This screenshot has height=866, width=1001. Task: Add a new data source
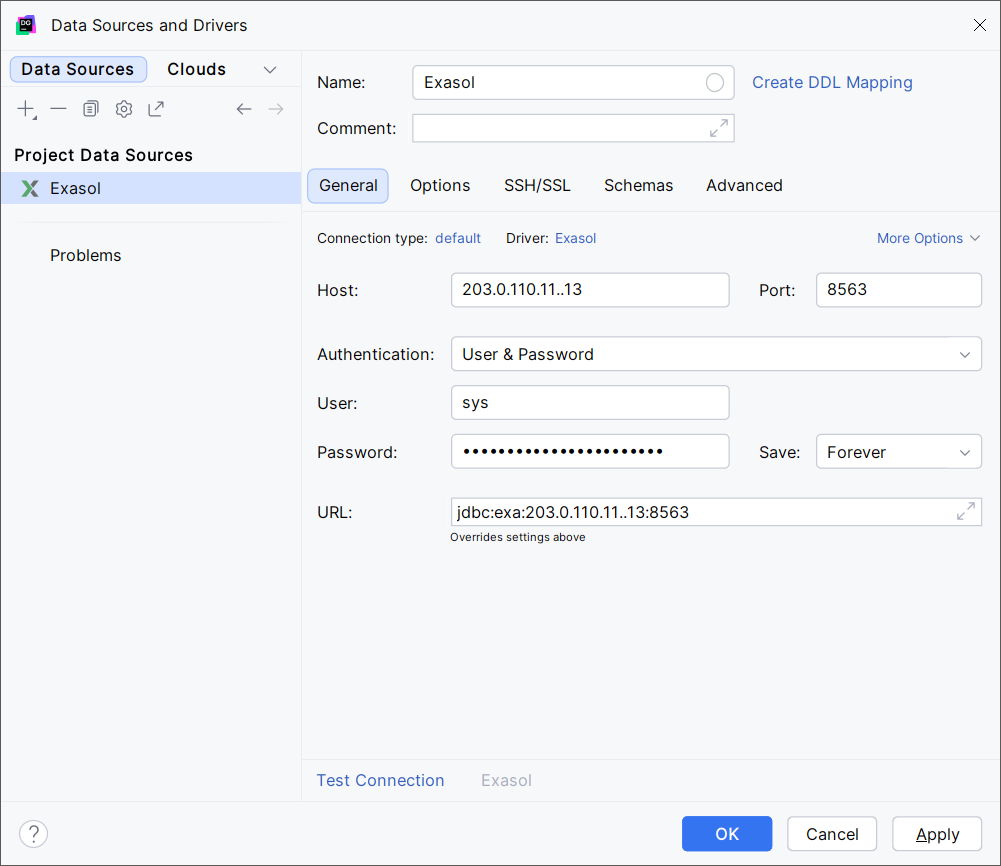click(x=26, y=108)
